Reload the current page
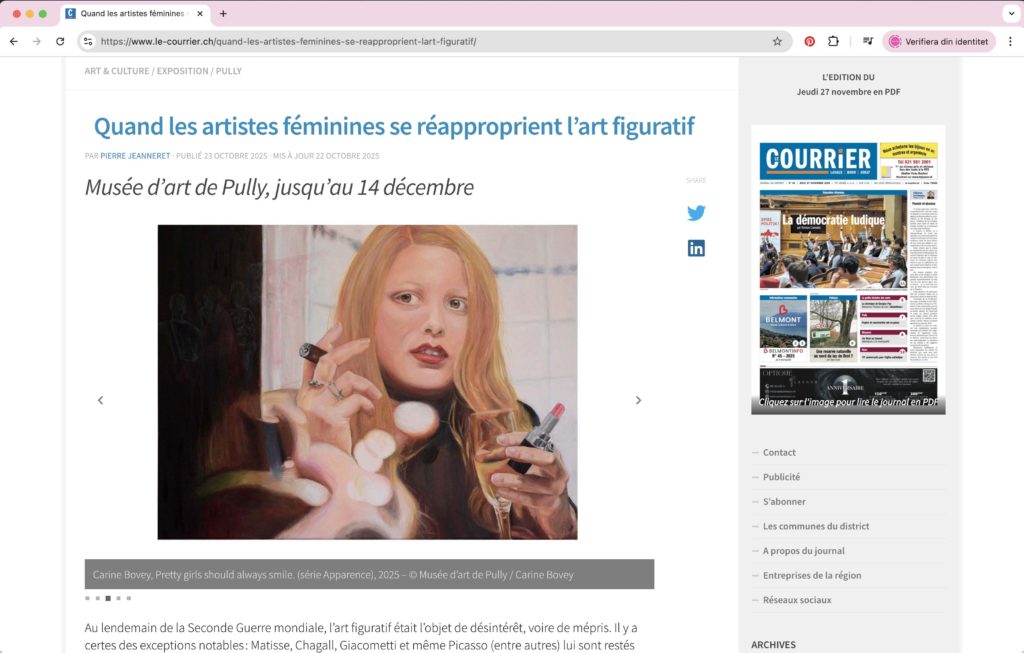The image size is (1024, 653). pos(60,42)
